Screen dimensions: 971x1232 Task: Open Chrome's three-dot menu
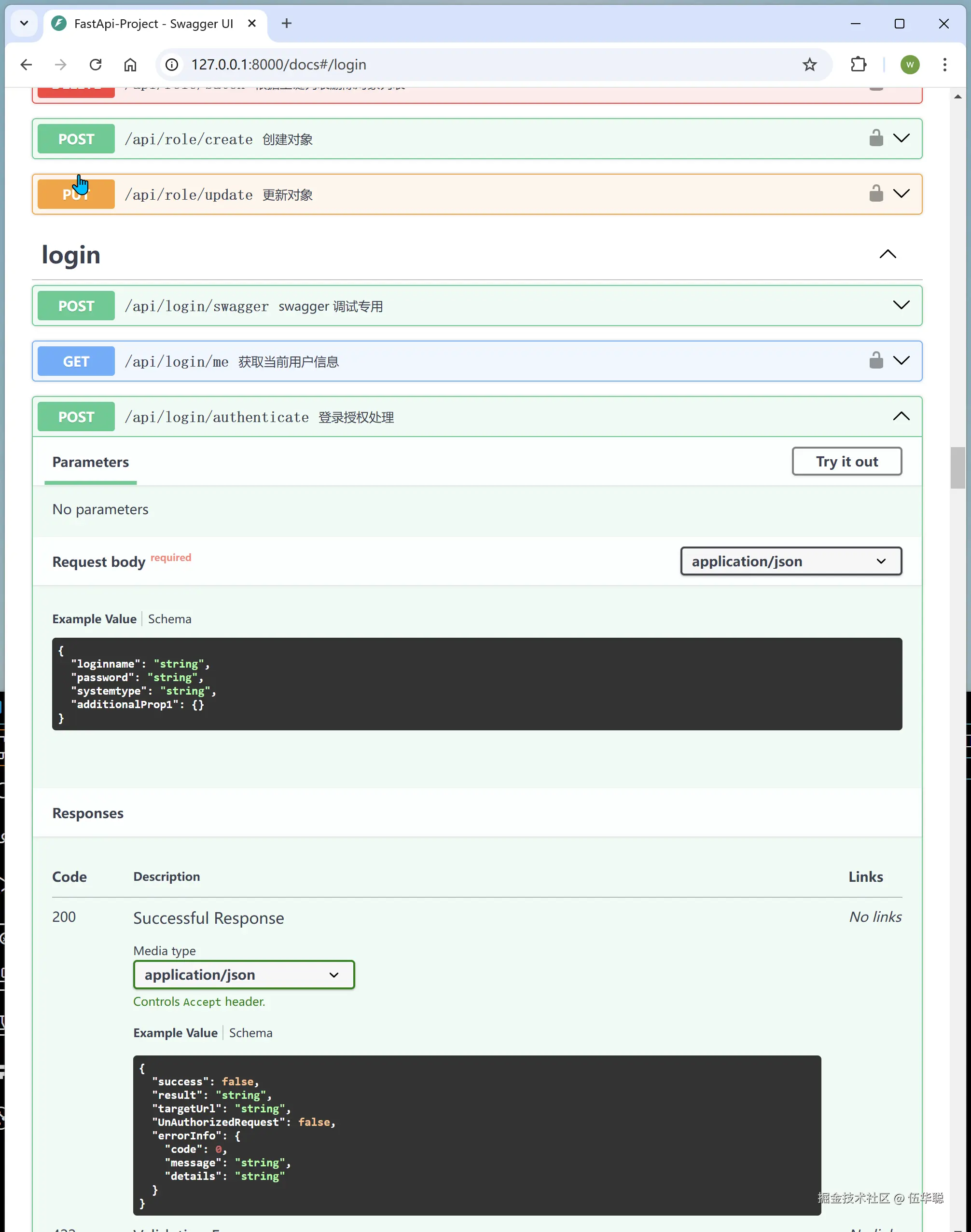944,65
